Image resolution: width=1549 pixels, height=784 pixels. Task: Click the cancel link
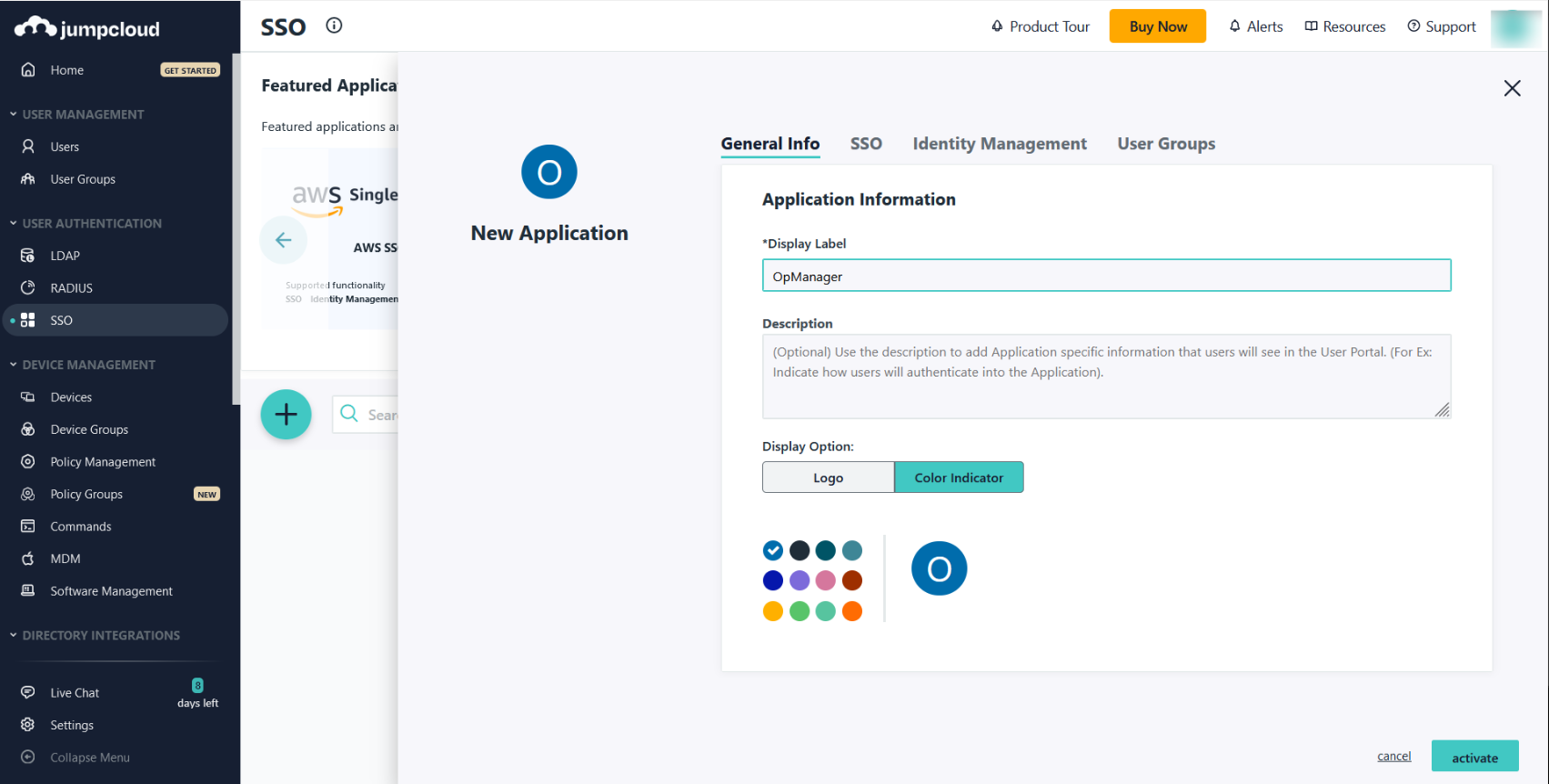coord(1393,756)
